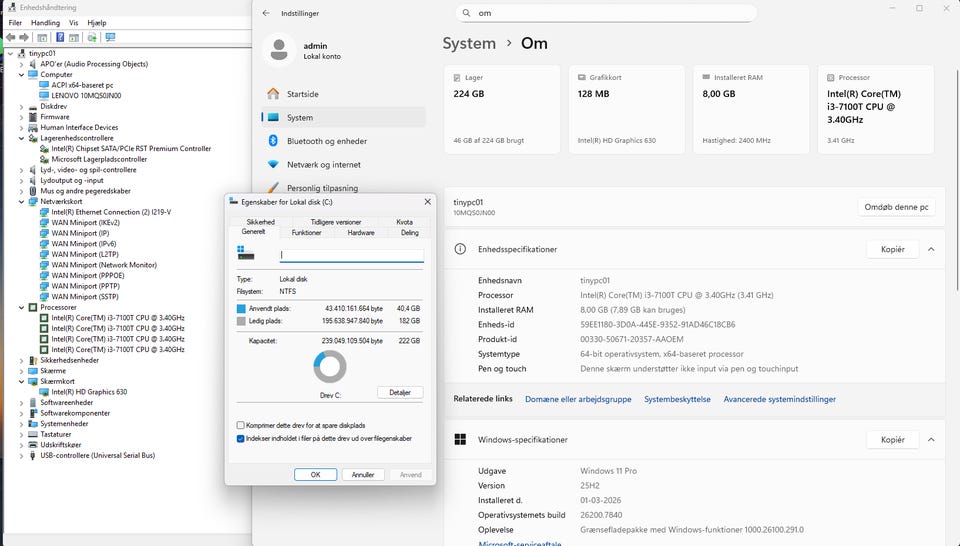Click the Startside home icon in Settings

tap(272, 93)
